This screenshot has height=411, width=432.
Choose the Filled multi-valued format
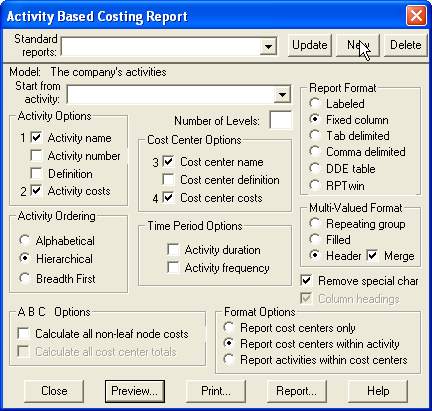click(x=315, y=239)
